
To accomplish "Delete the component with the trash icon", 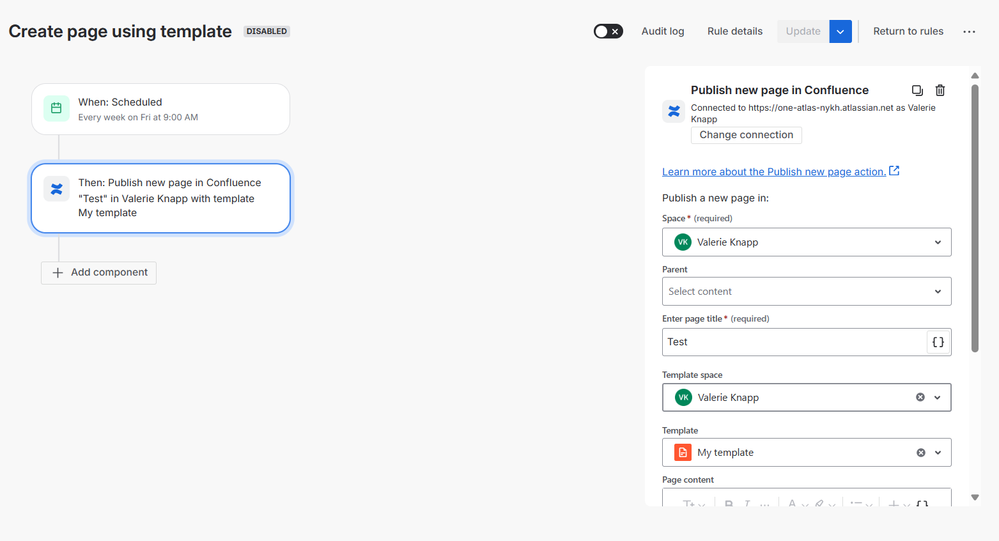I will tap(940, 90).
